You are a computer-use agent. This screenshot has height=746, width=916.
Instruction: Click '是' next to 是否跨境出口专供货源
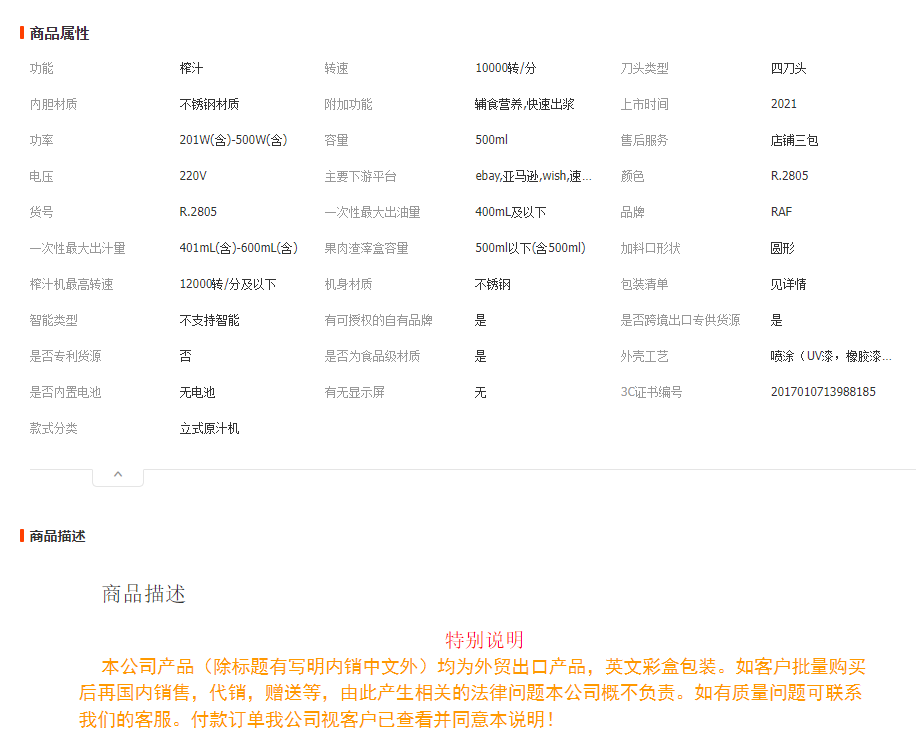776,320
